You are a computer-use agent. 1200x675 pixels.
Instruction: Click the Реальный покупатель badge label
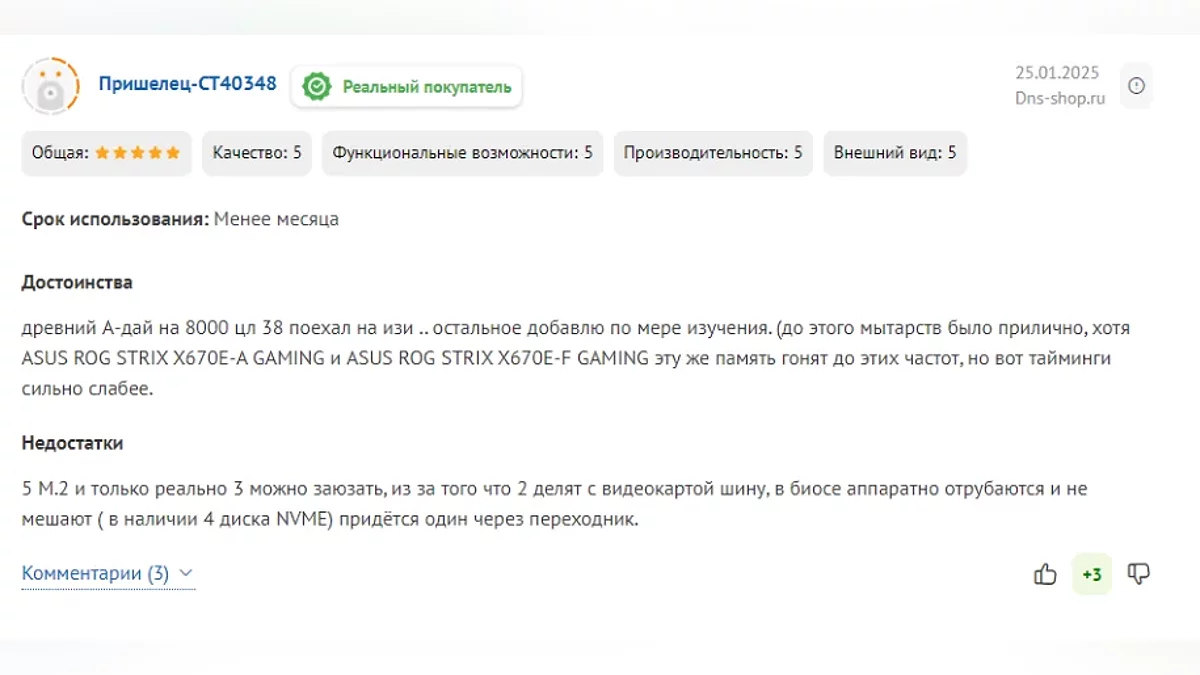pyautogui.click(x=426, y=87)
